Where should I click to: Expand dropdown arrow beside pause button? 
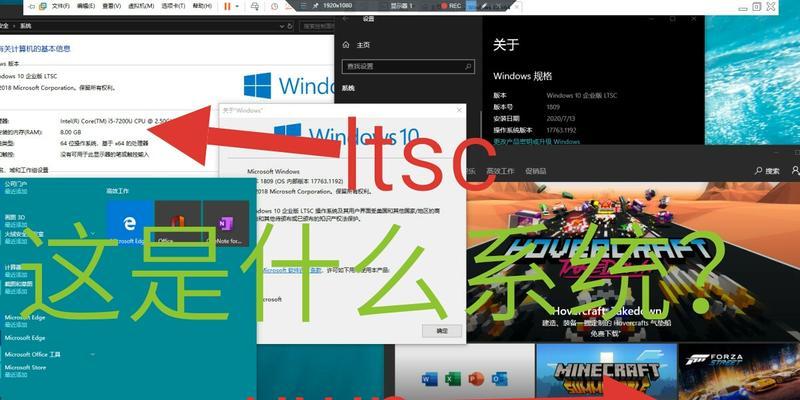[237, 6]
